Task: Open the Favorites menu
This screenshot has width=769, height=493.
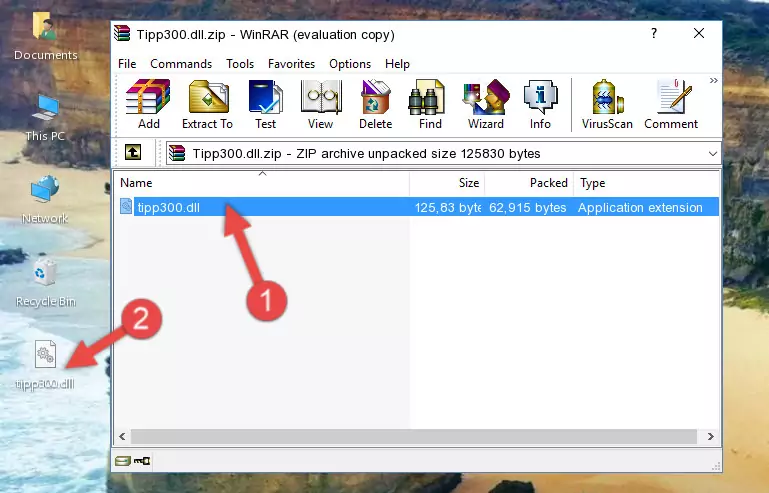Action: coord(291,64)
